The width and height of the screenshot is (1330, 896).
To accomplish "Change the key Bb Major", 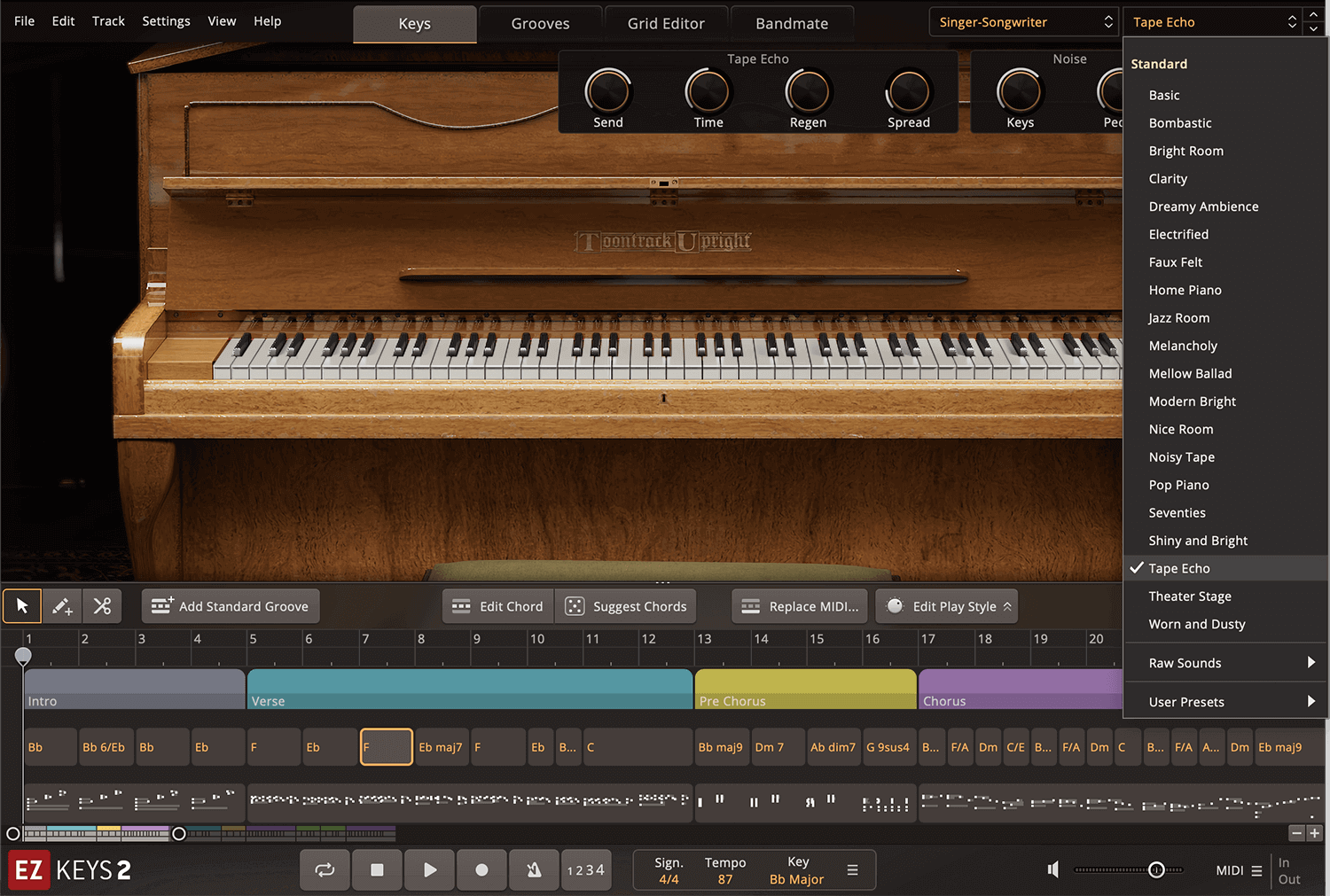I will (x=797, y=879).
